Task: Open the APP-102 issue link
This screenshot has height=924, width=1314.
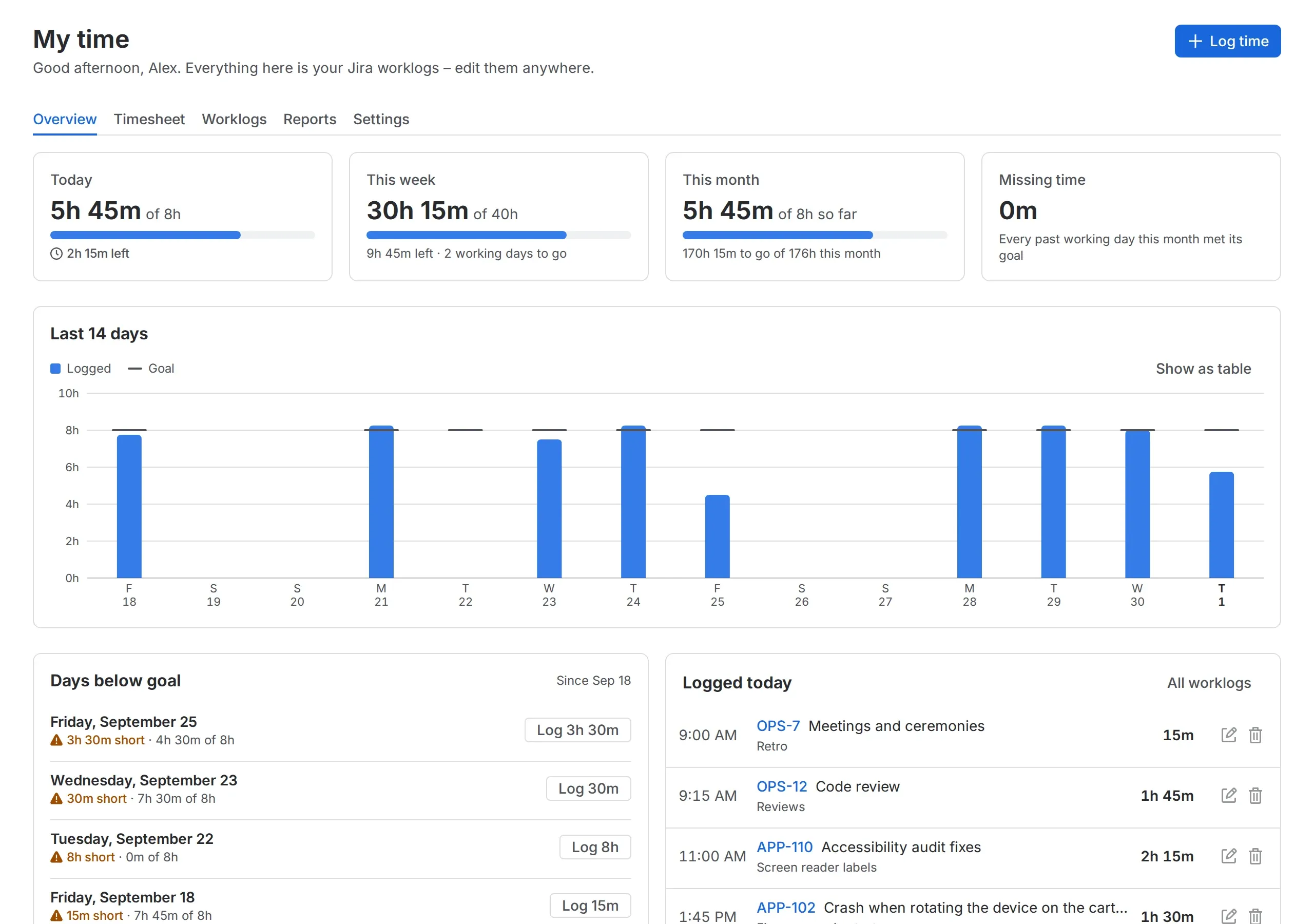Action: (x=785, y=908)
